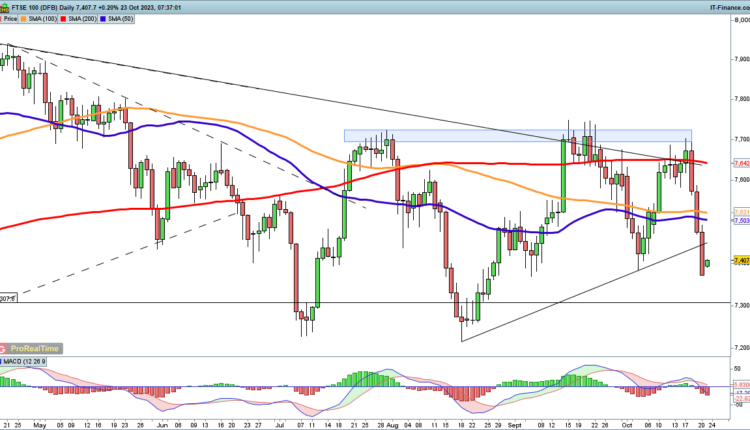
Task: Open the Daily timeframe selector in title
Action: tap(70, 5)
